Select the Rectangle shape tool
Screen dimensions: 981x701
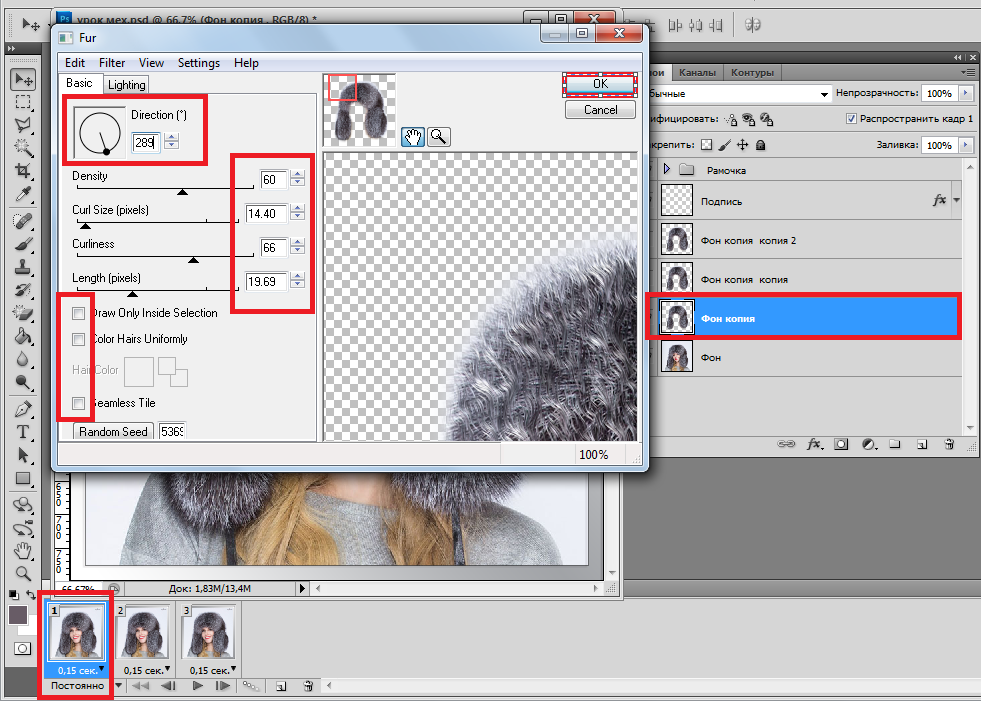click(23, 478)
